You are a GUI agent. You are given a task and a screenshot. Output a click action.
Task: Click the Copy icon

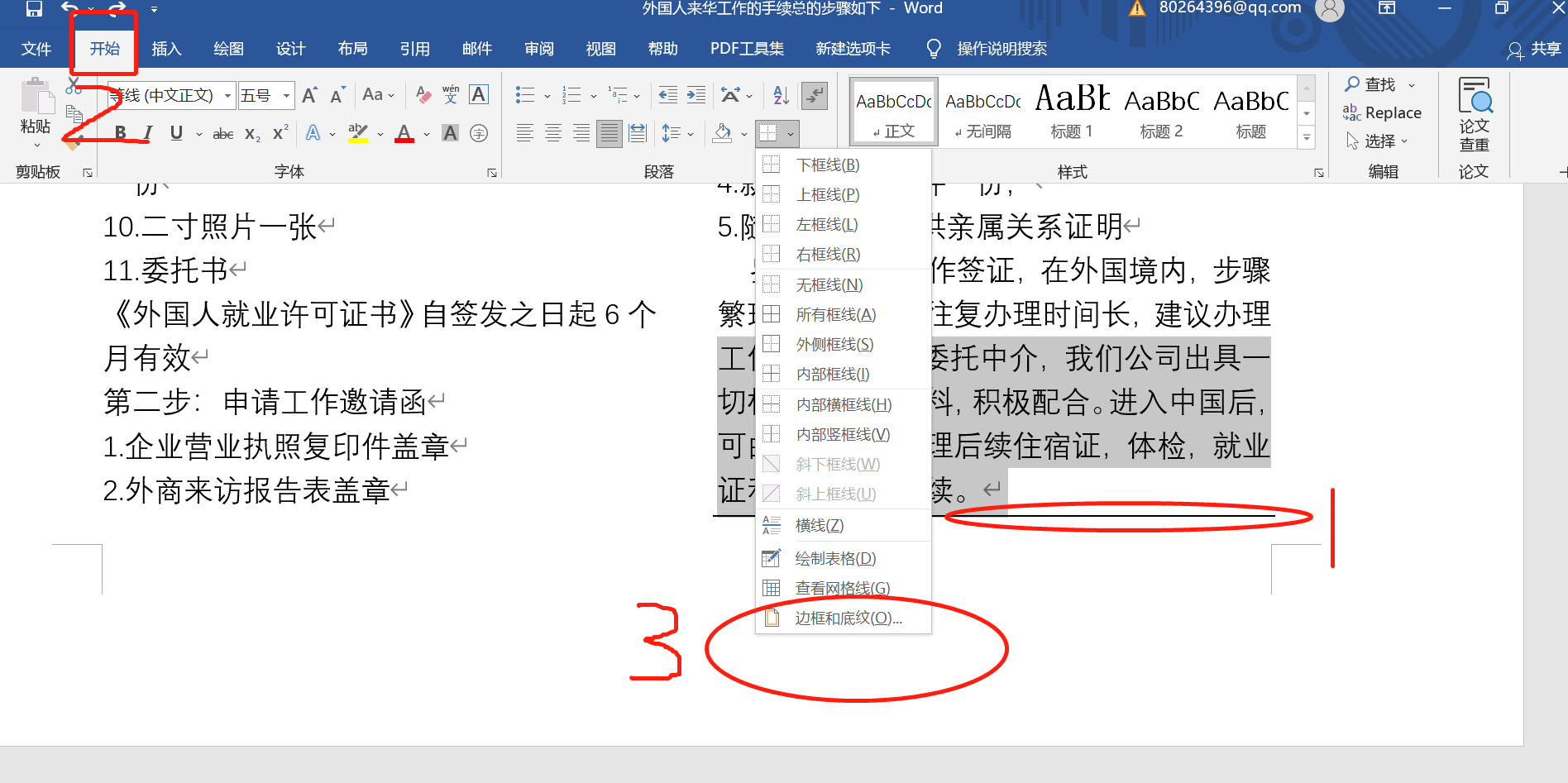pos(74,113)
